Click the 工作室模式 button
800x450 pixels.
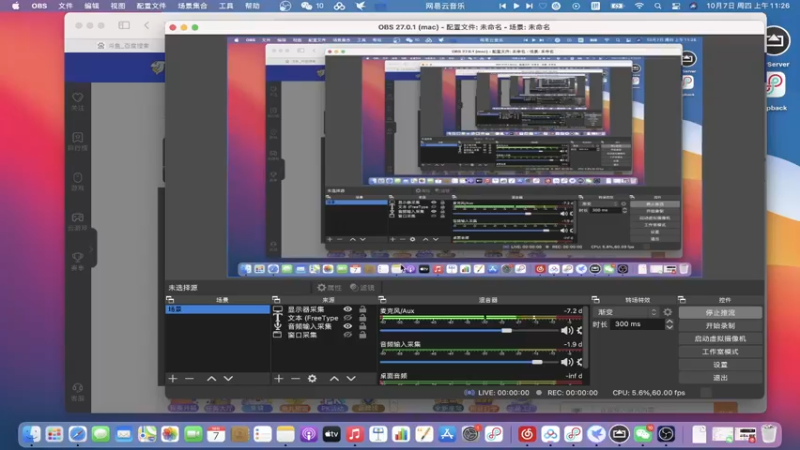(x=720, y=352)
